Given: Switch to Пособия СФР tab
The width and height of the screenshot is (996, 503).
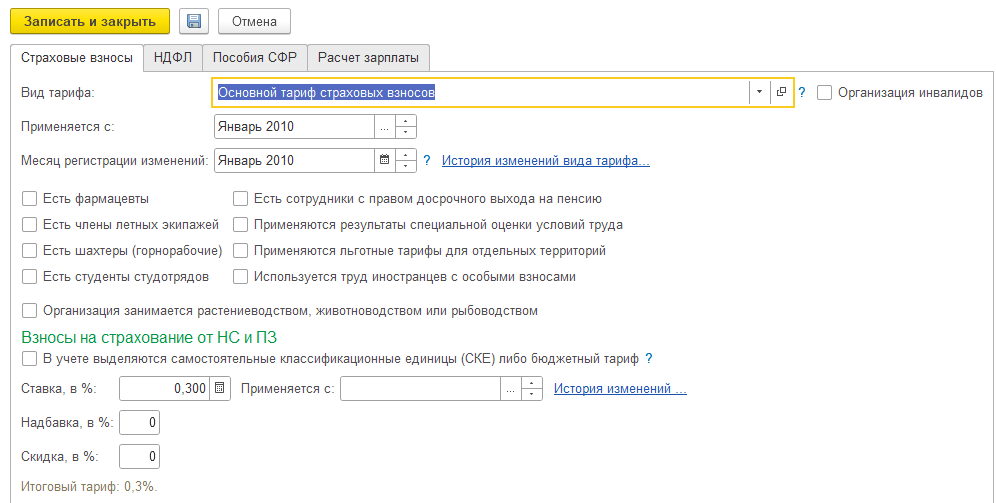Looking at the screenshot, I should click(255, 57).
